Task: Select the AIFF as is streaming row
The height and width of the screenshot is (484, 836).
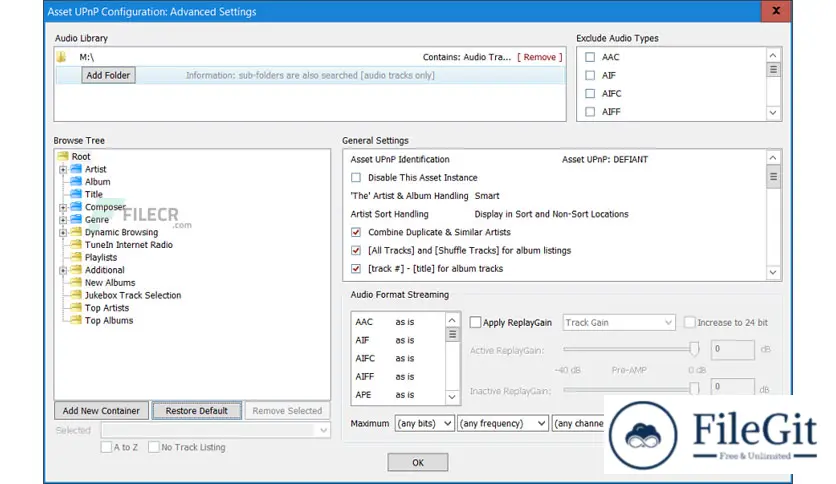Action: [x=398, y=376]
